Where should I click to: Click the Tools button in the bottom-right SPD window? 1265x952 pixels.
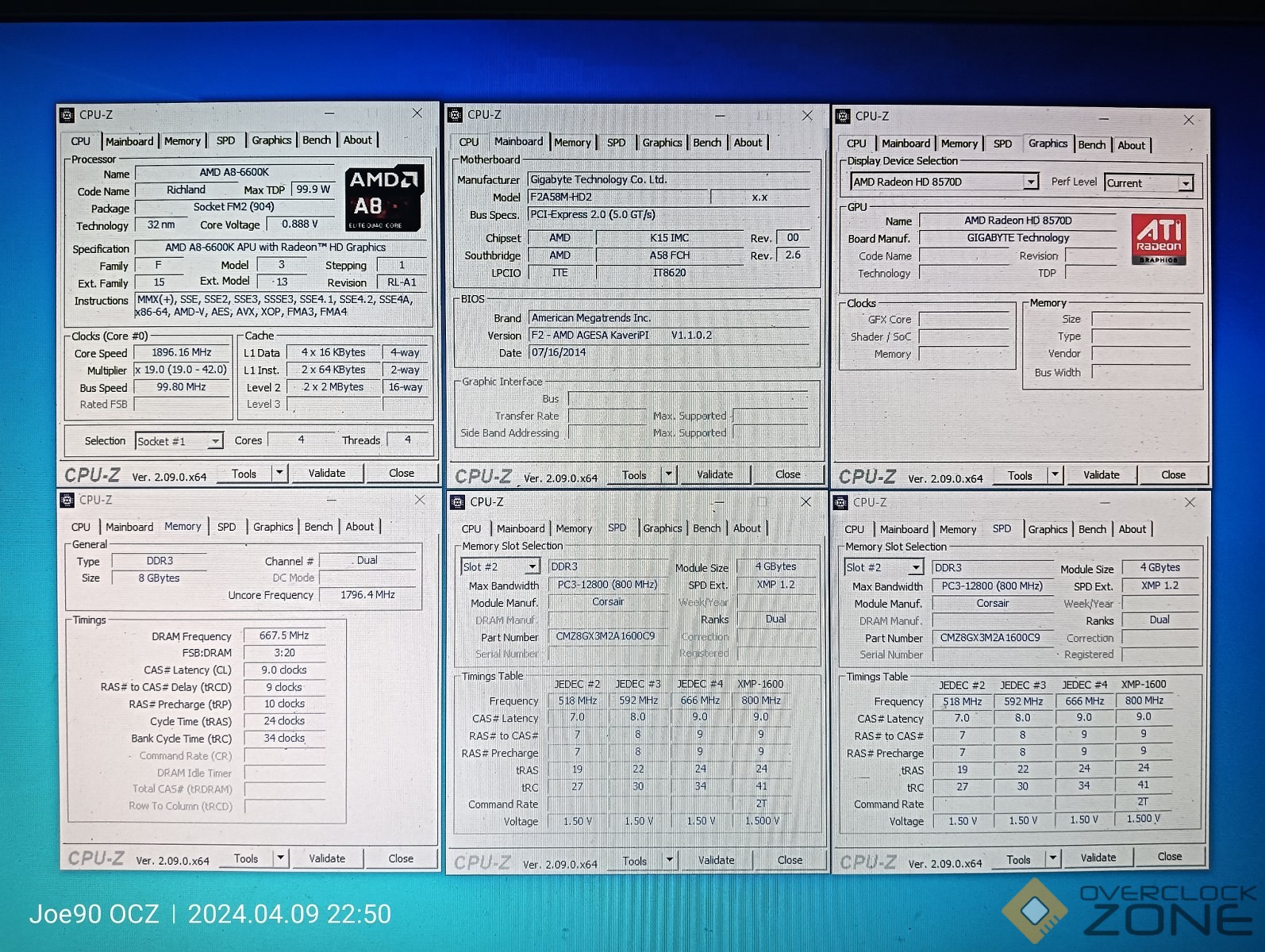[x=1019, y=859]
